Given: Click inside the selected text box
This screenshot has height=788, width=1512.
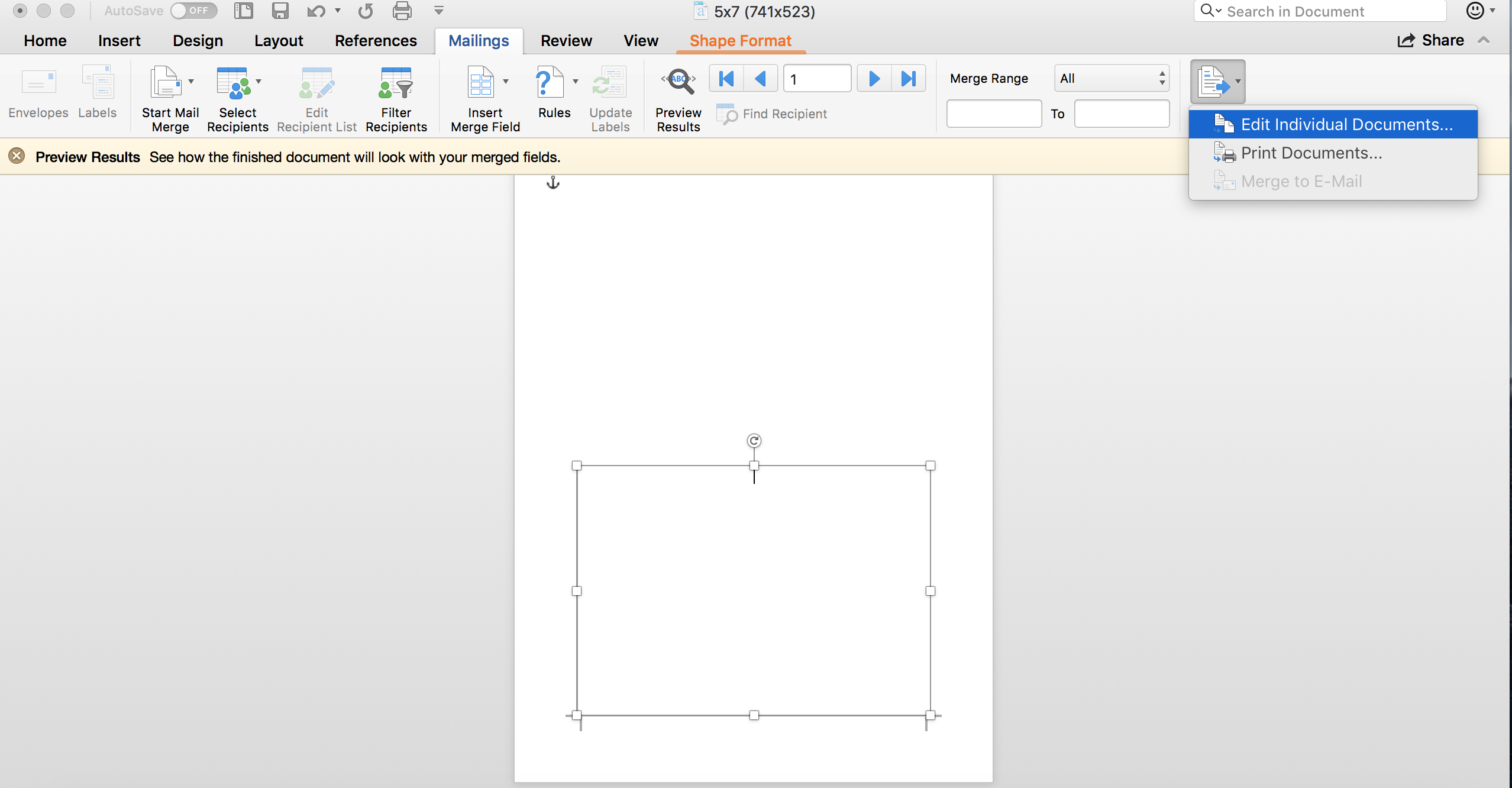Looking at the screenshot, I should coord(754,590).
